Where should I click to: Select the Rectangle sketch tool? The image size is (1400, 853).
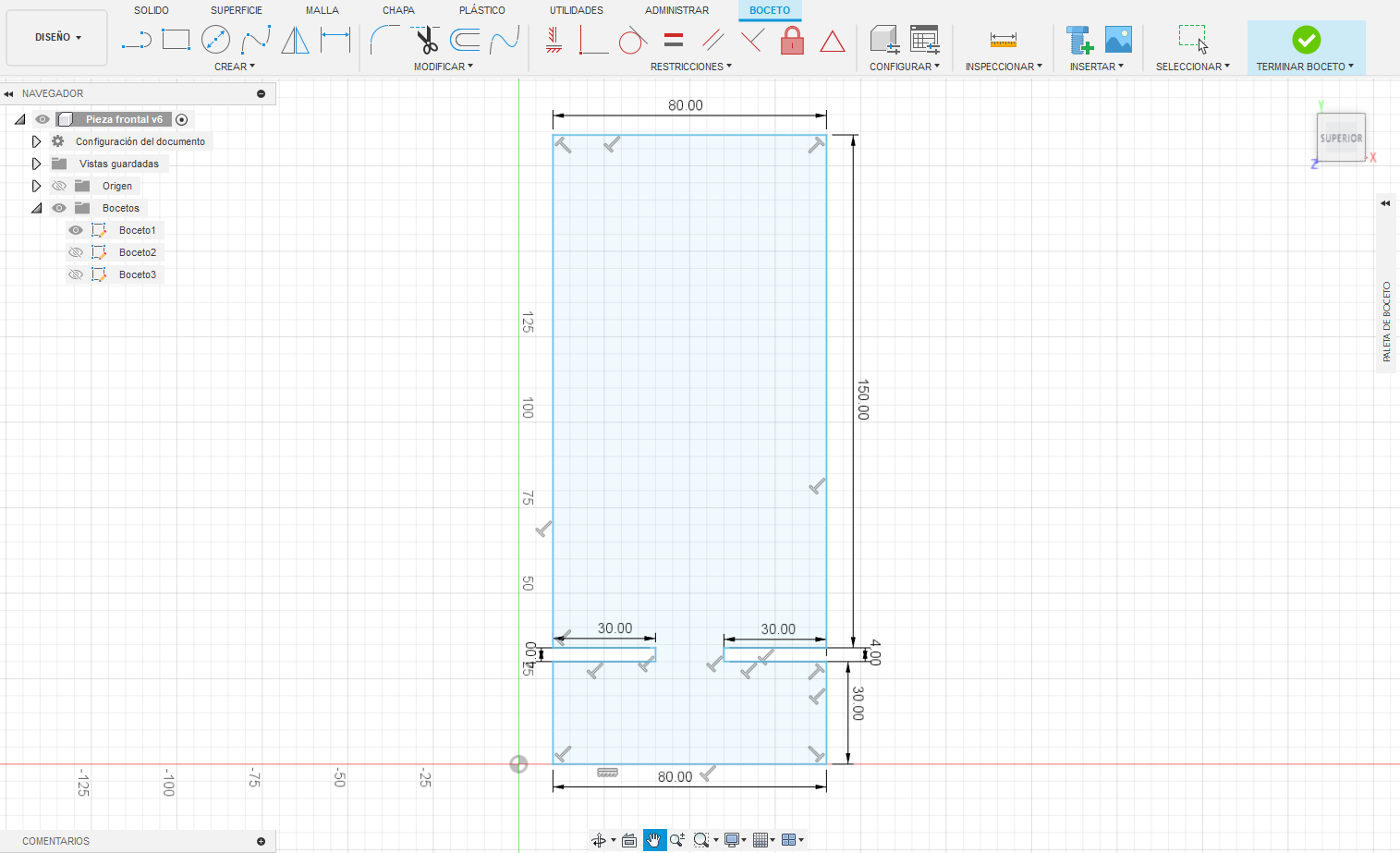coord(176,40)
